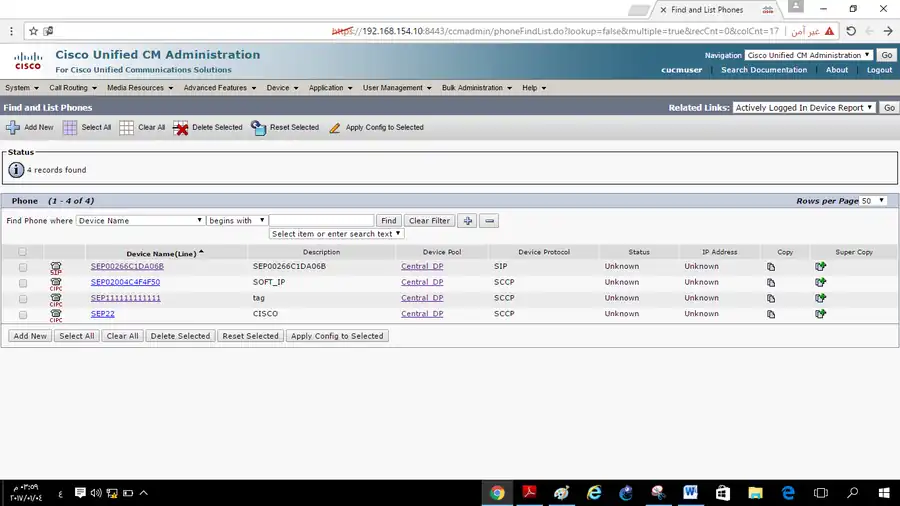This screenshot has height=506, width=900.
Task: Open the Cisco logo home link
Action: click(28, 61)
